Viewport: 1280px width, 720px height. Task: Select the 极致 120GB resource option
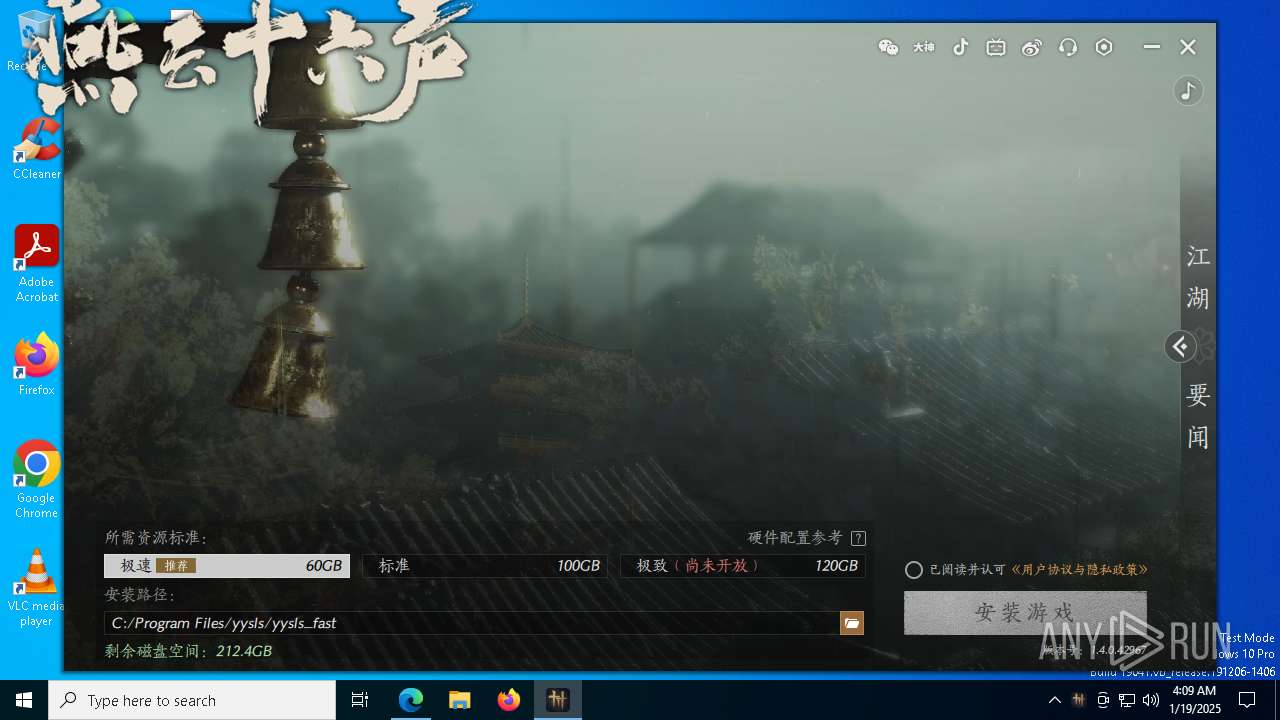[x=742, y=566]
